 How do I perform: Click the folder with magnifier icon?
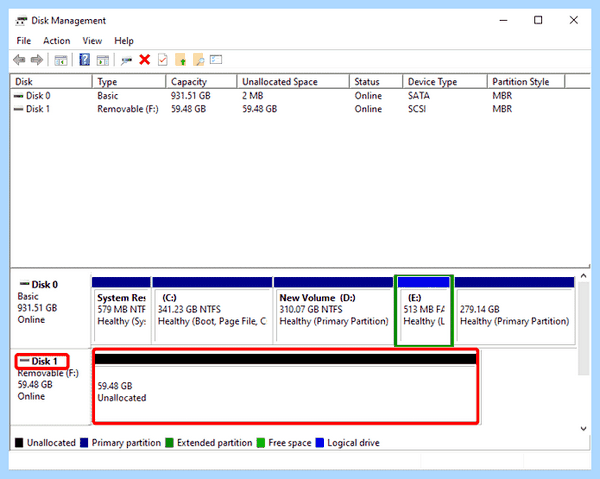[198, 60]
